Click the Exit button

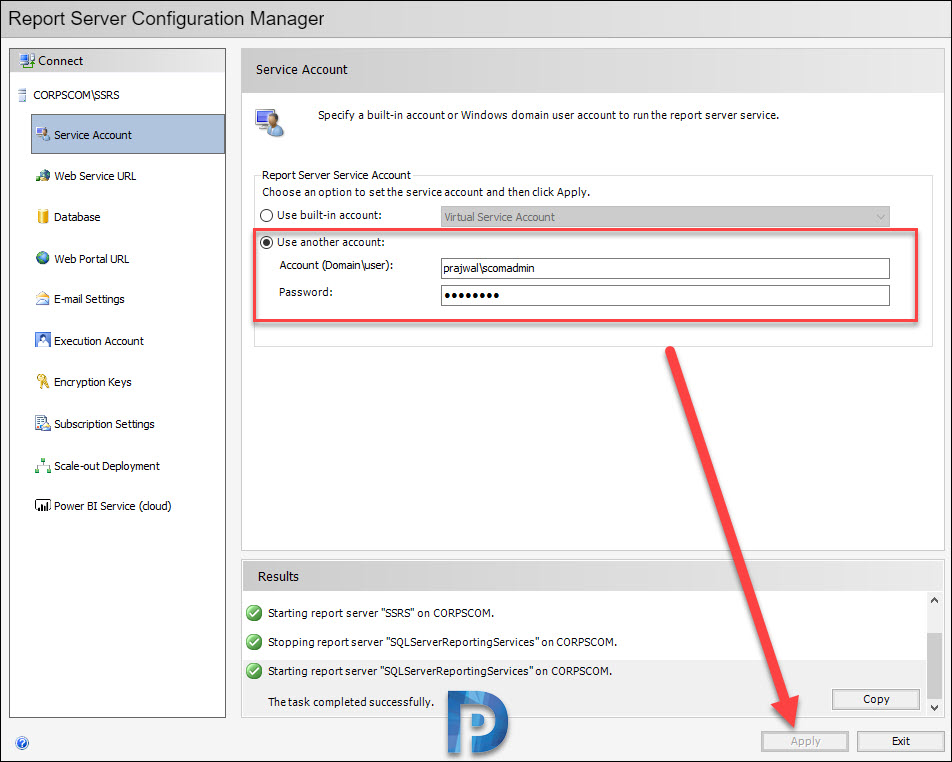click(900, 741)
